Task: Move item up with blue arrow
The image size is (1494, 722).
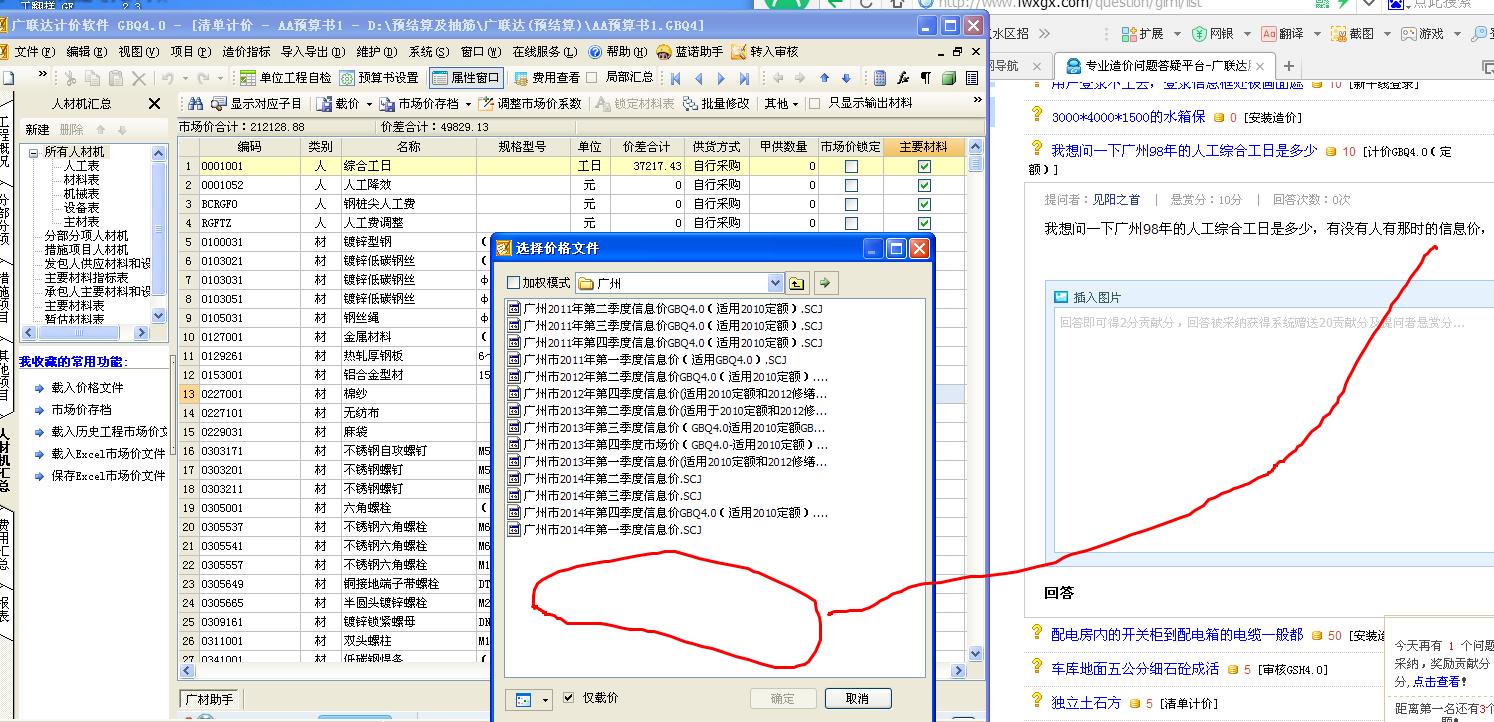Action: [x=824, y=78]
